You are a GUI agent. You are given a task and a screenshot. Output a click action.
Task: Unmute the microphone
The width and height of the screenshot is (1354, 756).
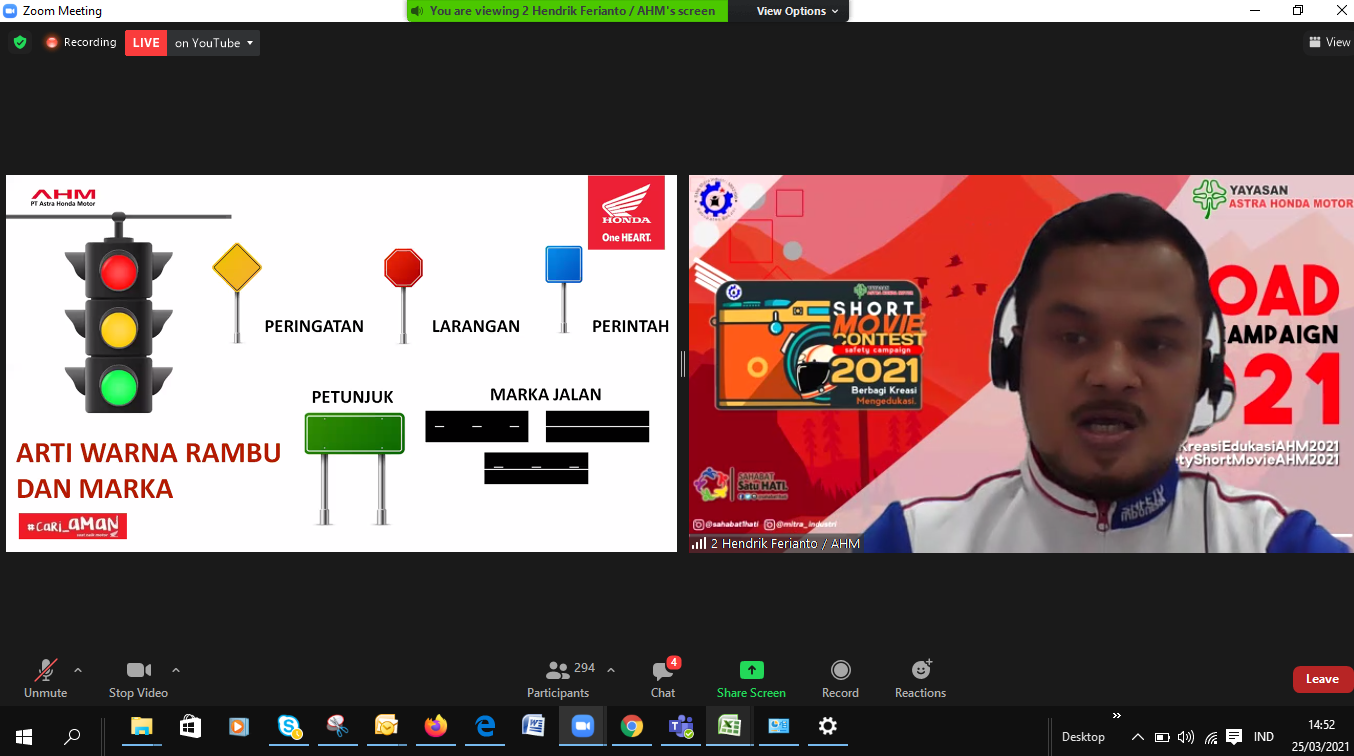46,679
